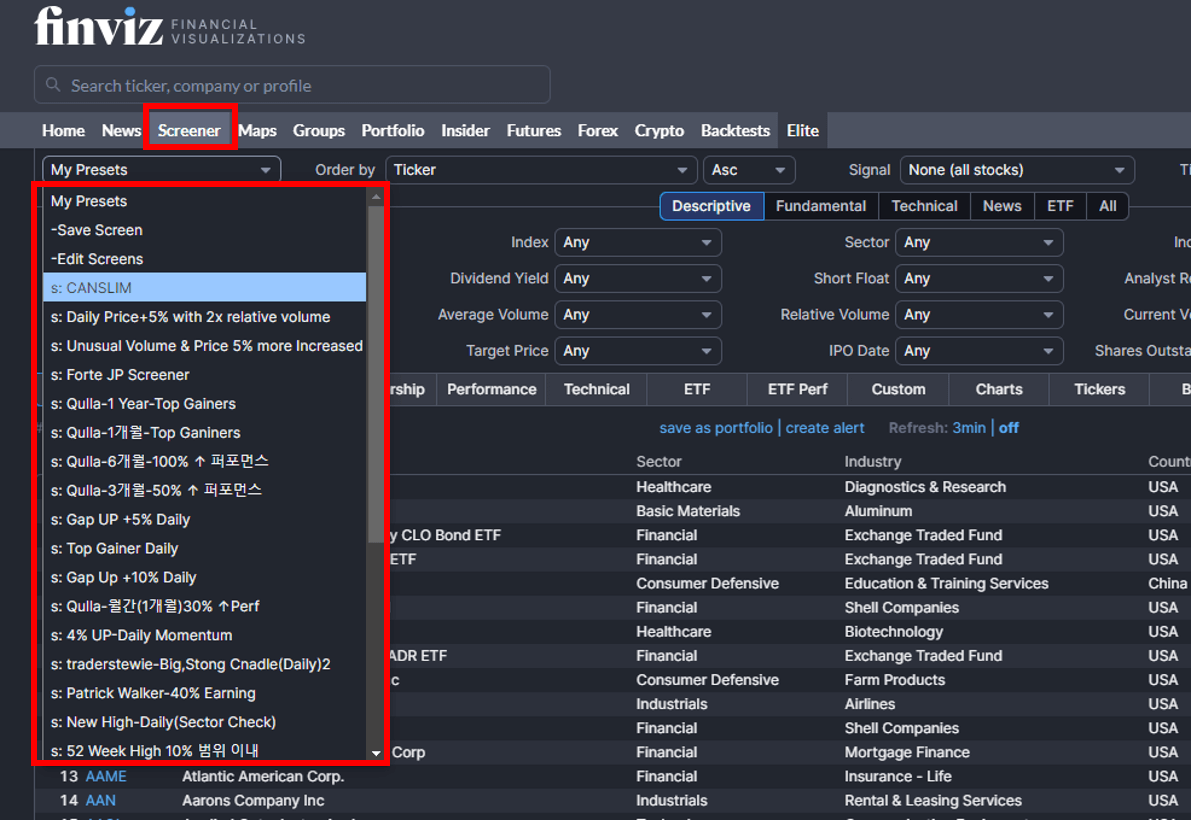The image size is (1191, 820).
Task: Click the preset list scrollbar thumb
Action: 376,374
